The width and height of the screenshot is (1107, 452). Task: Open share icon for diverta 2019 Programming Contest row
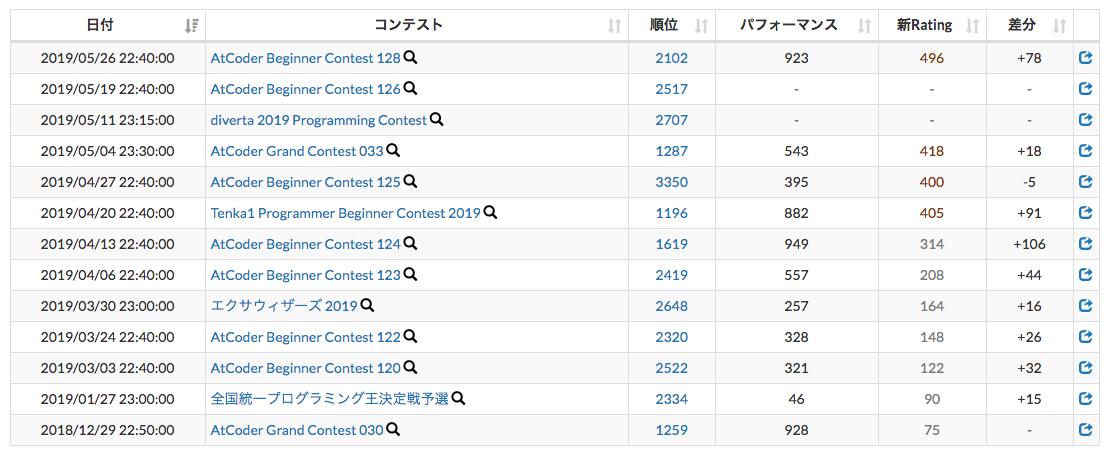pyautogui.click(x=1086, y=120)
